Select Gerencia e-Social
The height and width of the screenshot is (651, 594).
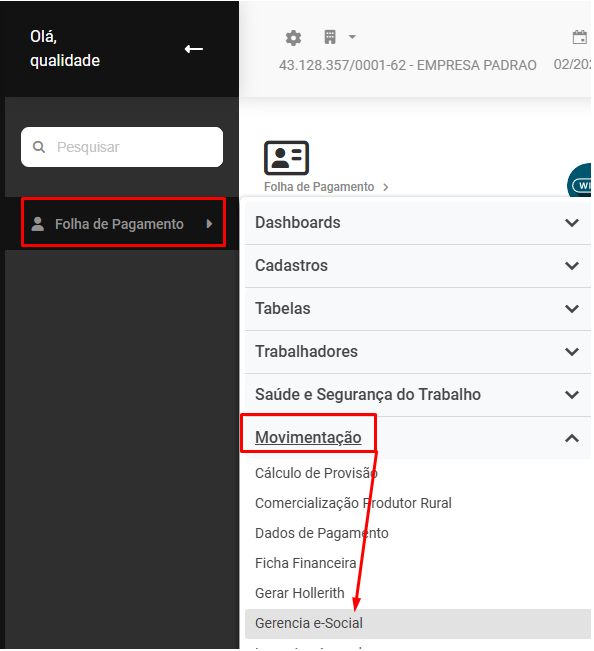point(418,624)
